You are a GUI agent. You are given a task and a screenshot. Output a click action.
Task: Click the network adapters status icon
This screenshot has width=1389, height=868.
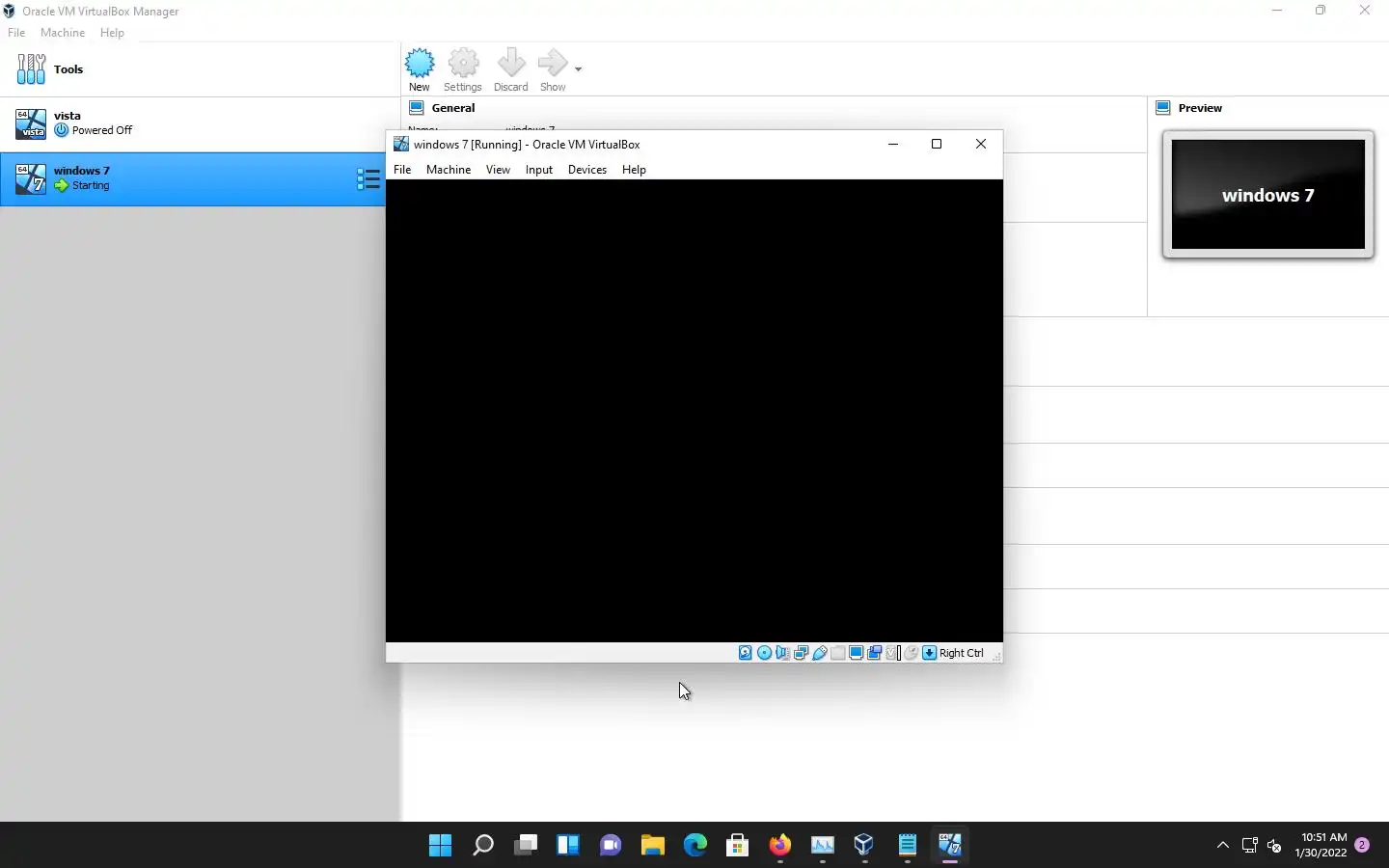tap(801, 653)
